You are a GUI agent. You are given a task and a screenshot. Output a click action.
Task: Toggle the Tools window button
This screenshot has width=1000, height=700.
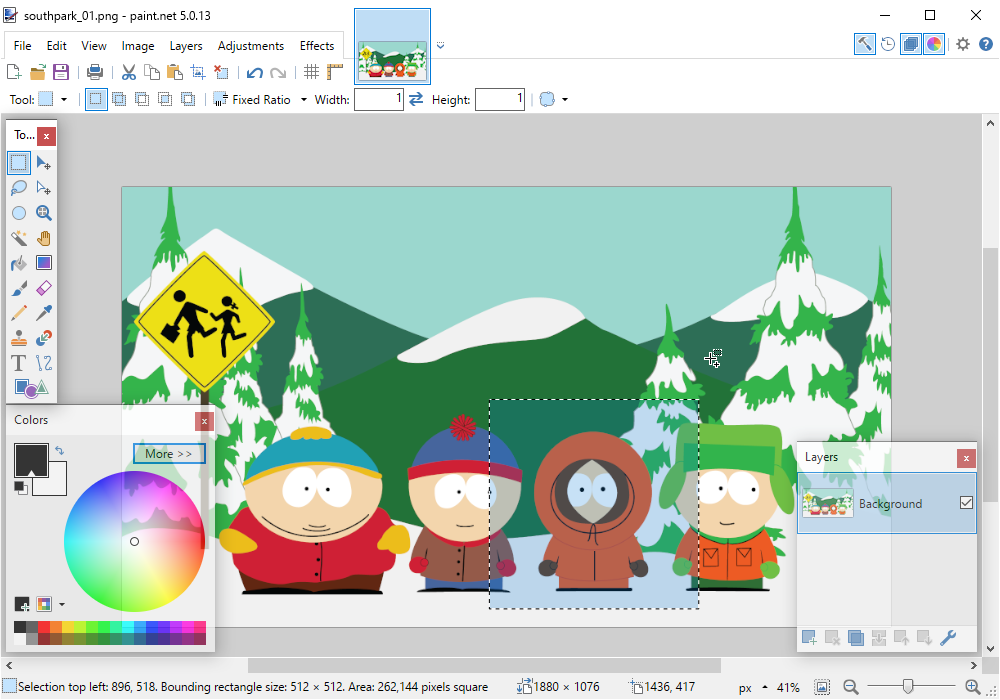click(x=865, y=44)
